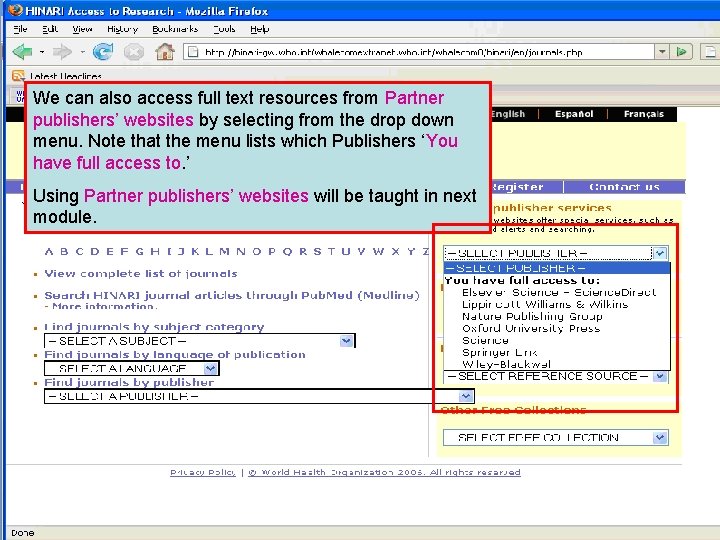
Task: Open Search HINARI journal articles through PubMed
Action: point(232,295)
